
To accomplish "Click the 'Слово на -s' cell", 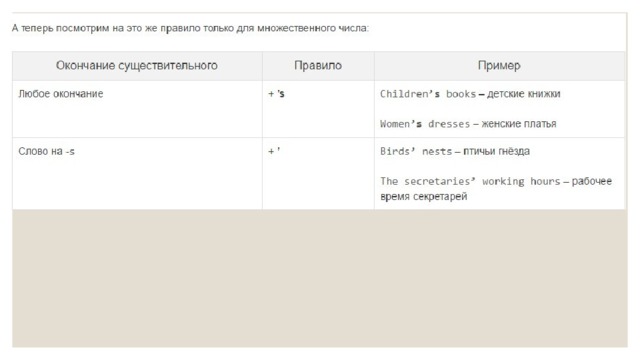I will pyautogui.click(x=137, y=173).
